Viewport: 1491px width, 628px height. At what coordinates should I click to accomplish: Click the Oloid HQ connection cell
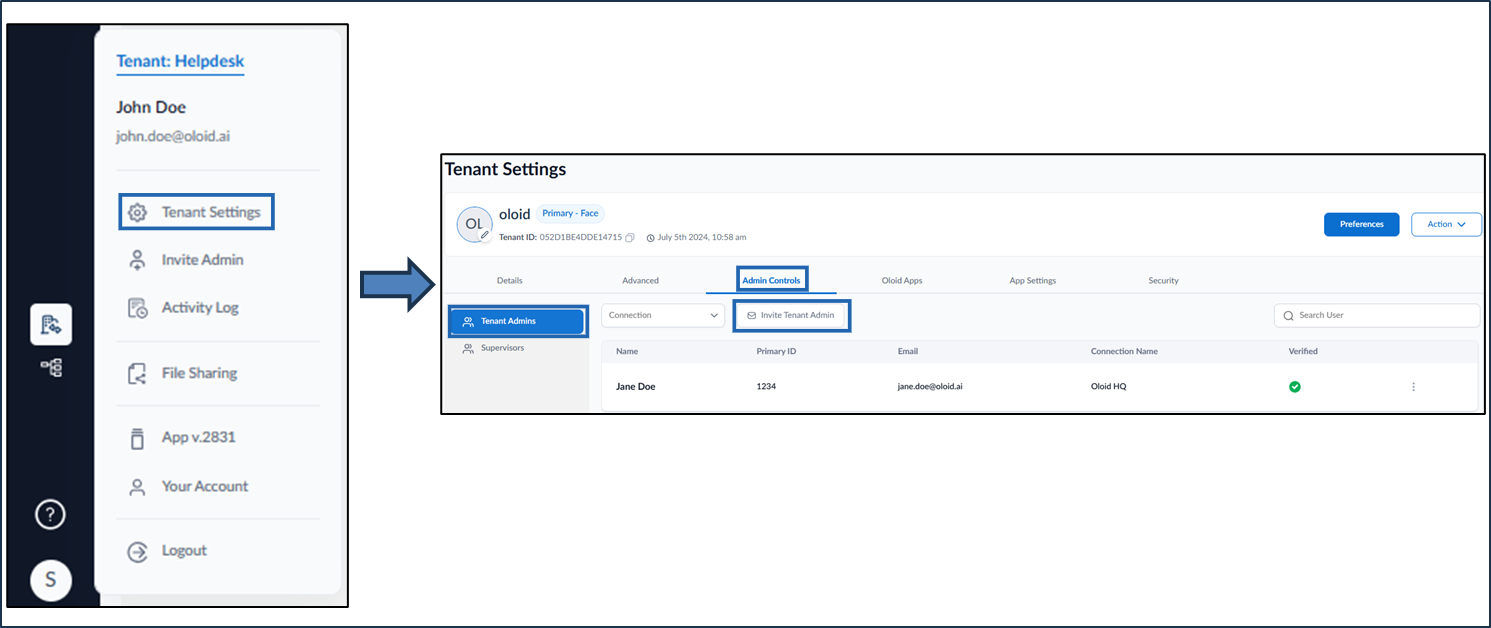coord(1108,386)
